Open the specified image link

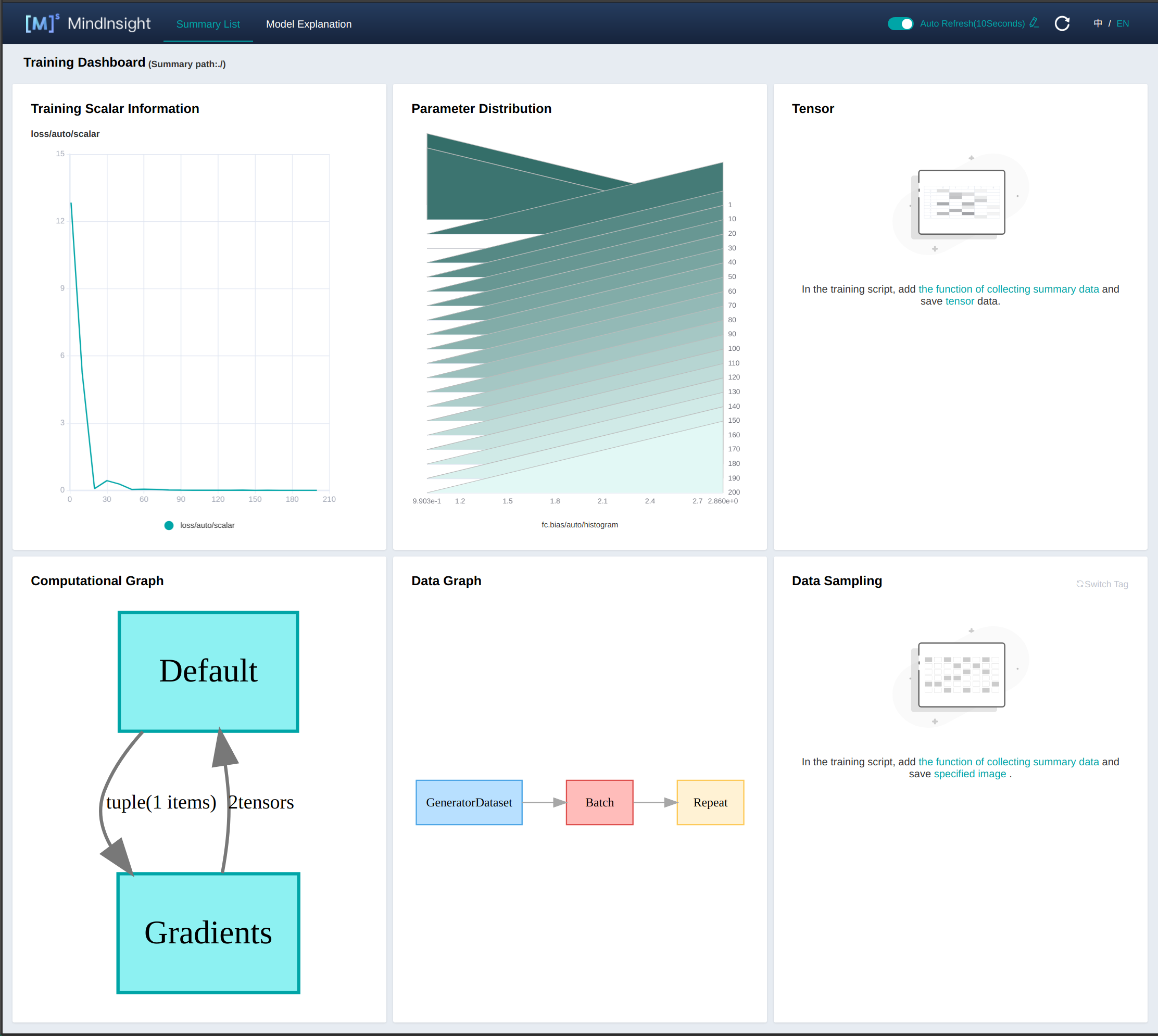tap(970, 774)
